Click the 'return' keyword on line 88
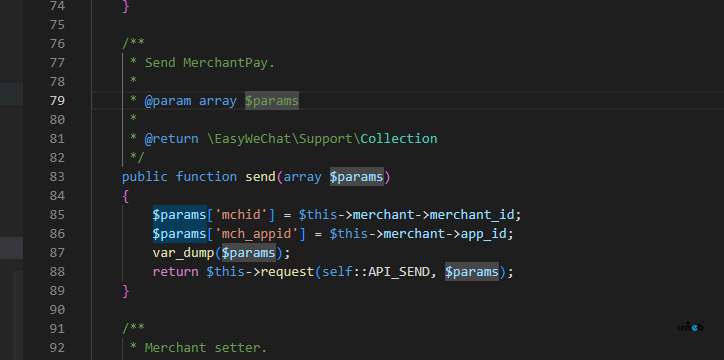 click(175, 271)
